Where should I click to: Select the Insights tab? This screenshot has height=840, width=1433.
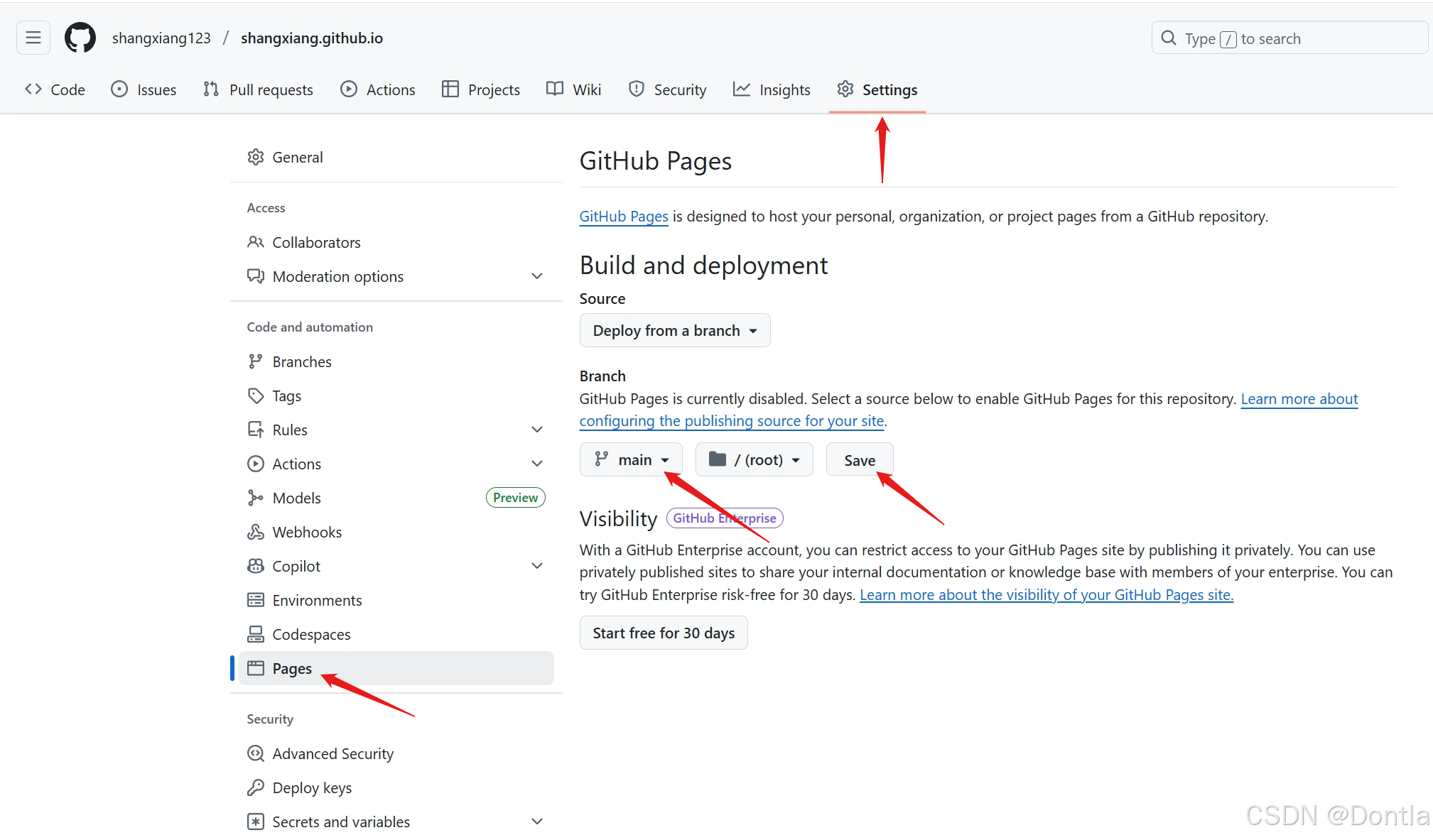tap(772, 89)
